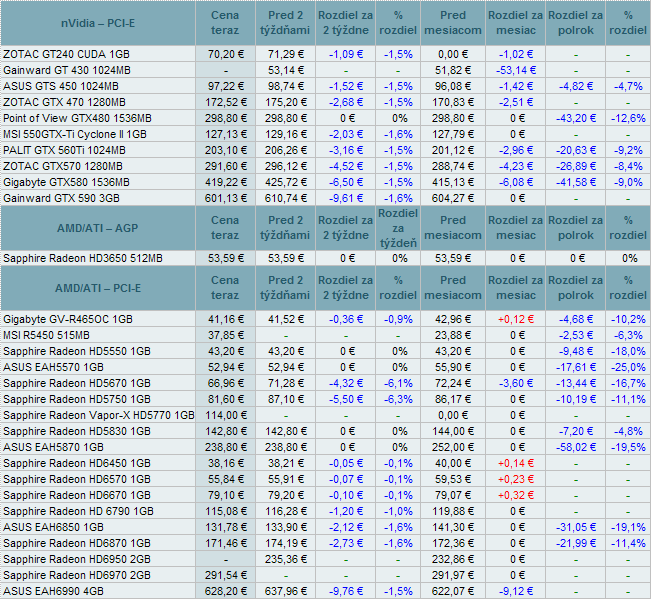Click the red '+0,12 €' cell
The image size is (651, 599).
[x=516, y=319]
